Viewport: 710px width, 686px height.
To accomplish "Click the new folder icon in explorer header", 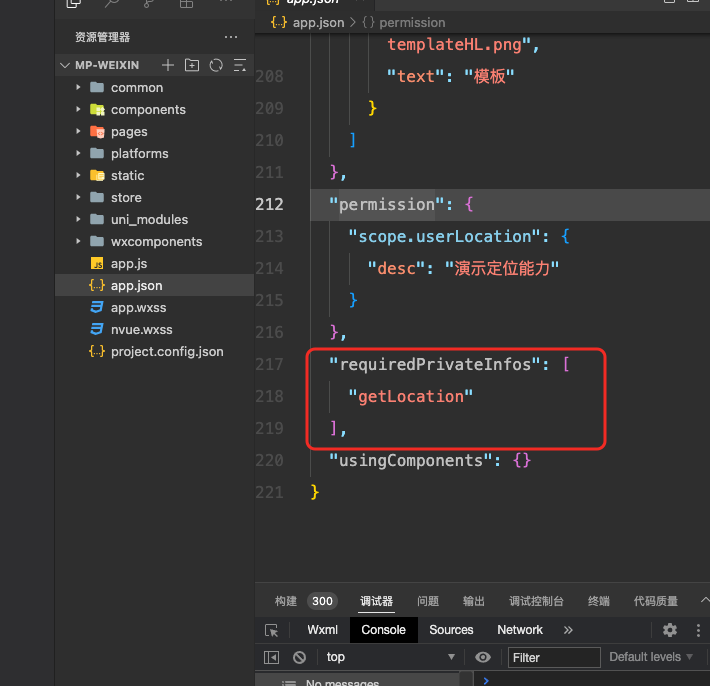I will pos(192,65).
